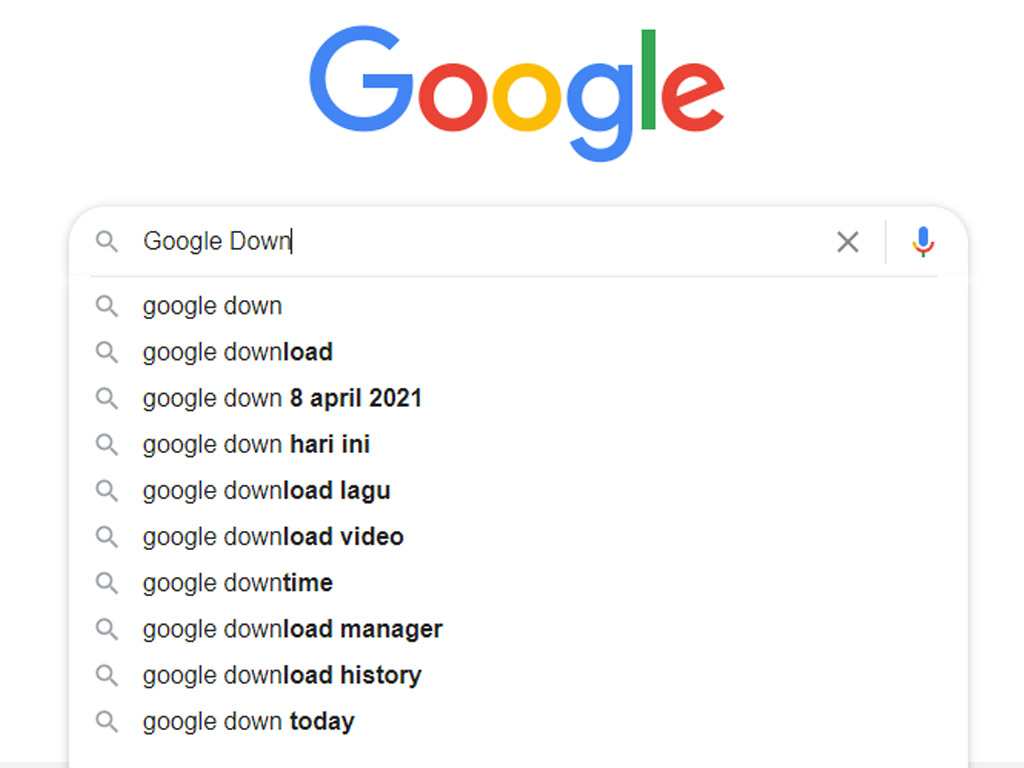The image size is (1024, 768).
Task: Click inside the "Google Down" search field
Action: click(x=500, y=242)
